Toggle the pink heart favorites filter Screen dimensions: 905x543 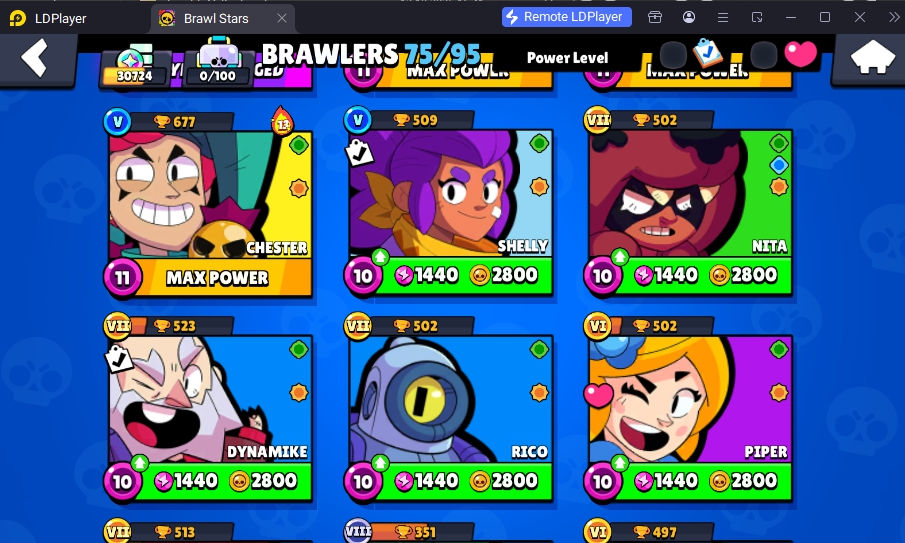tap(801, 54)
